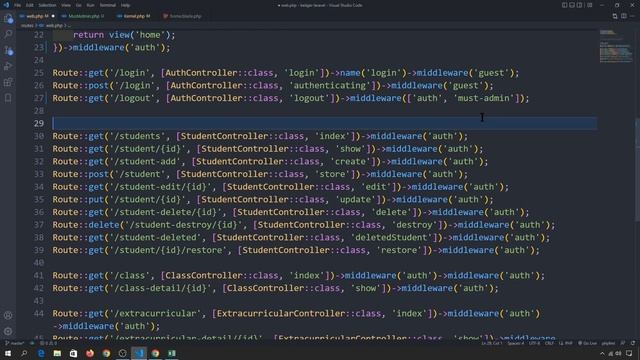The image size is (640, 360).
Task: Open the editor More Actions menu
Action: click(x=632, y=16)
